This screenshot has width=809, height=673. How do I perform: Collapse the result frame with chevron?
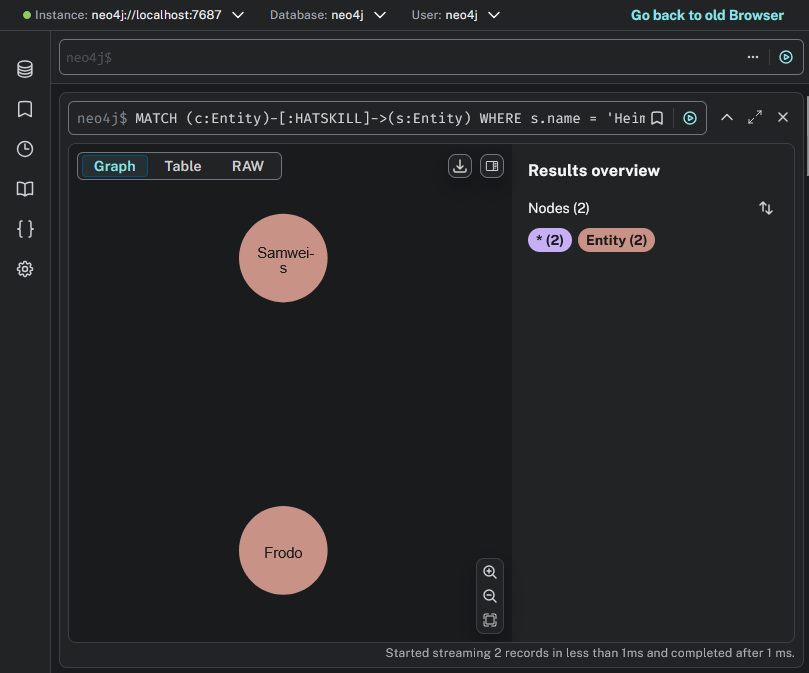[x=727, y=117]
